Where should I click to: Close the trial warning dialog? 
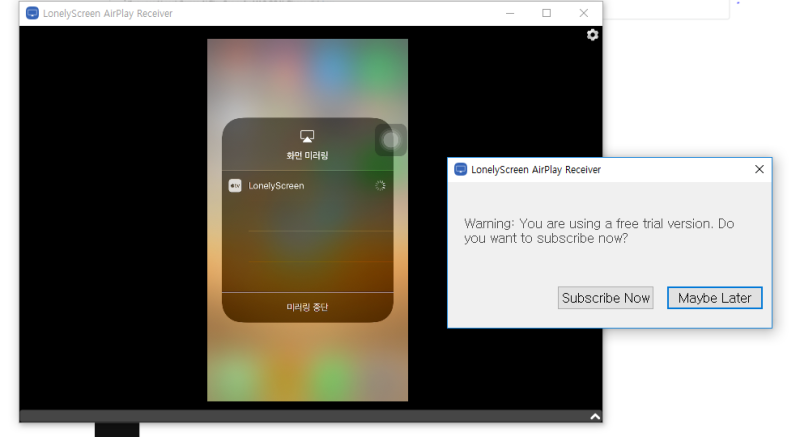click(759, 169)
